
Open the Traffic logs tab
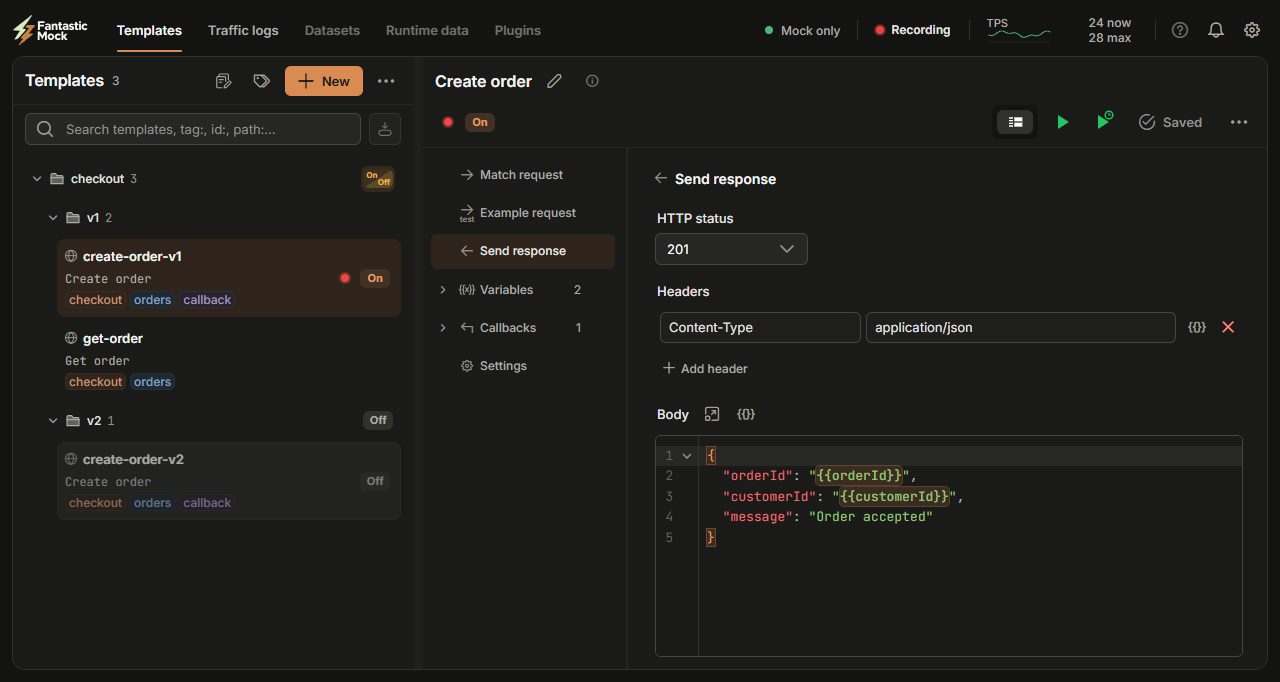click(243, 30)
